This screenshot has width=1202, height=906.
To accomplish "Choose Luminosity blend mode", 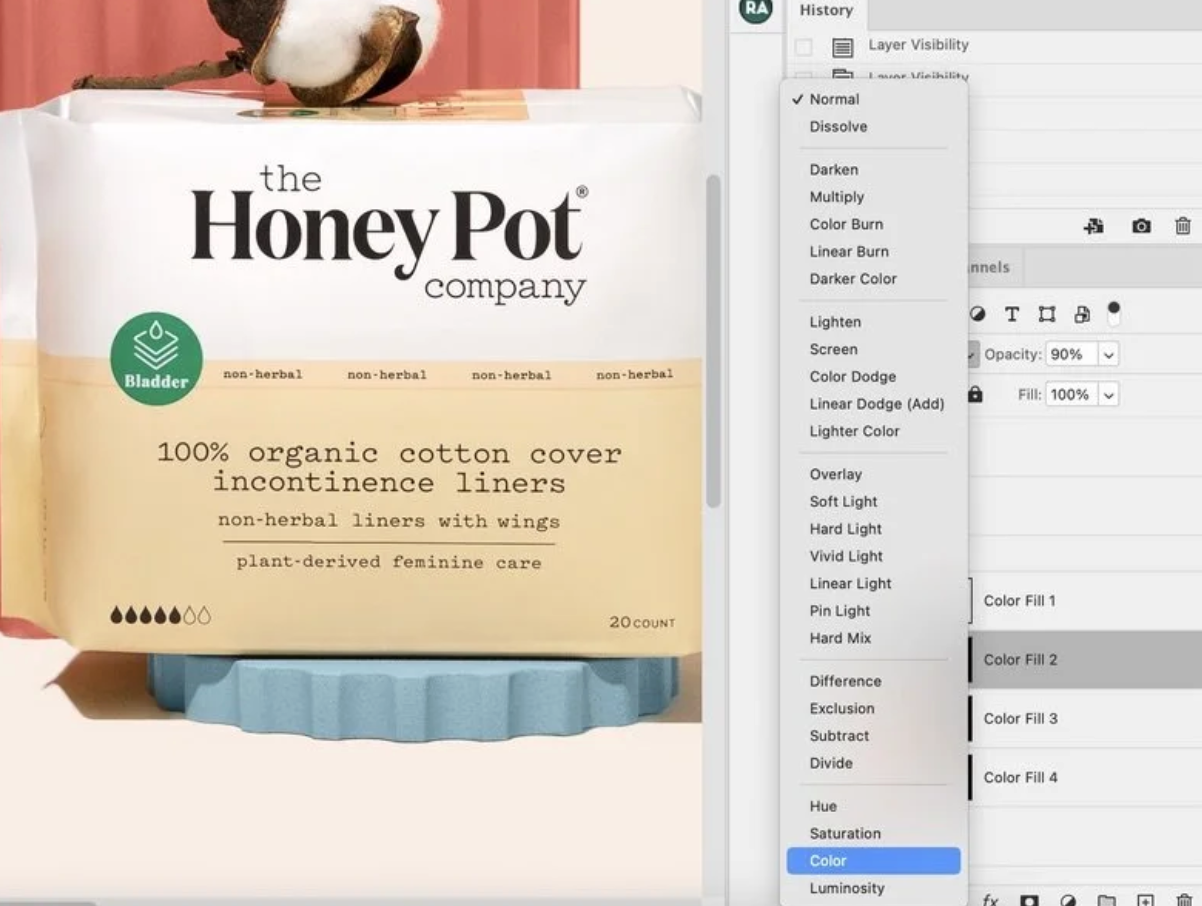I will pos(873,888).
